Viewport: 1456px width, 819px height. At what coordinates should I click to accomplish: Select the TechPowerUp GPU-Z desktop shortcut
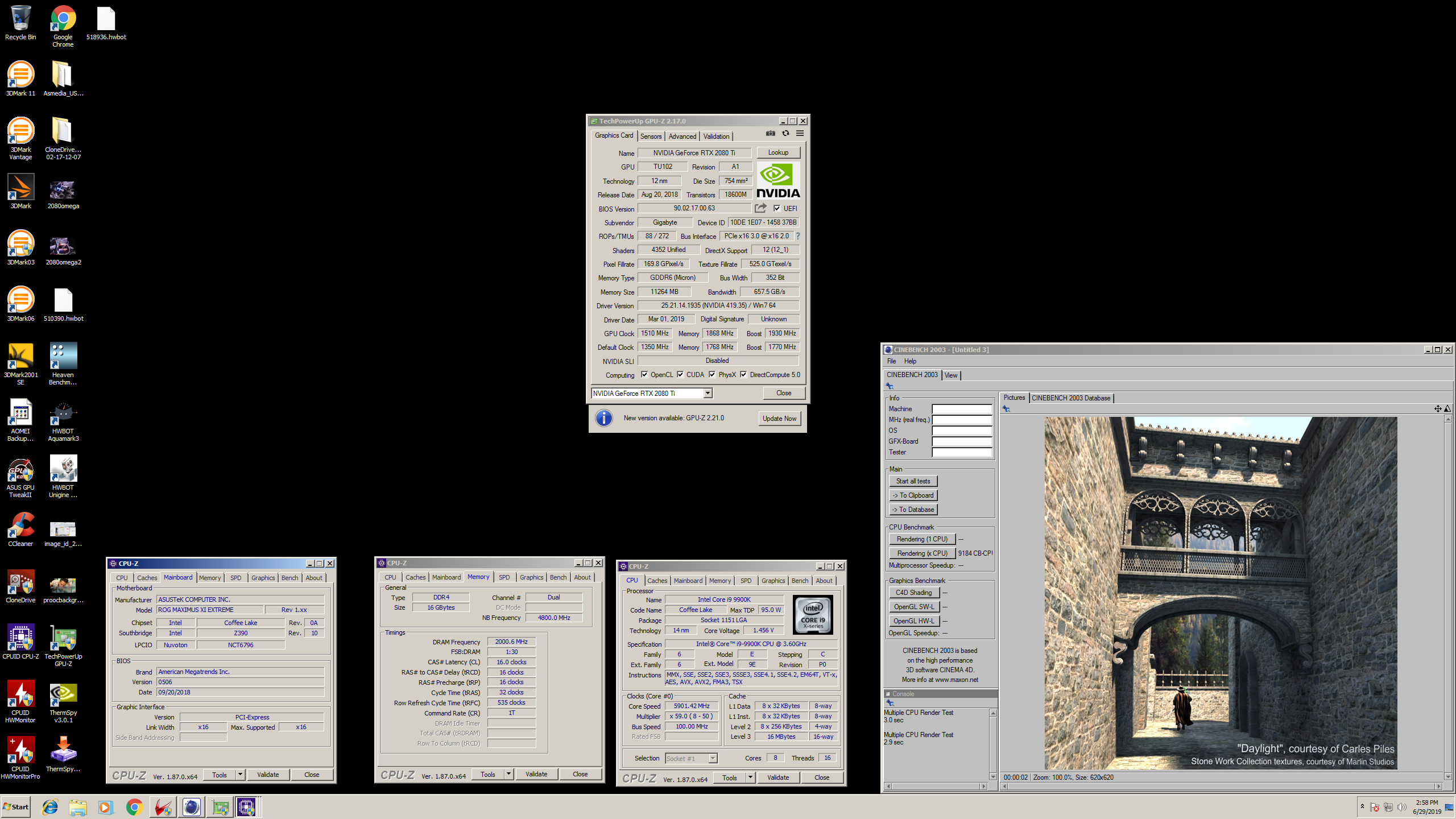pos(63,645)
